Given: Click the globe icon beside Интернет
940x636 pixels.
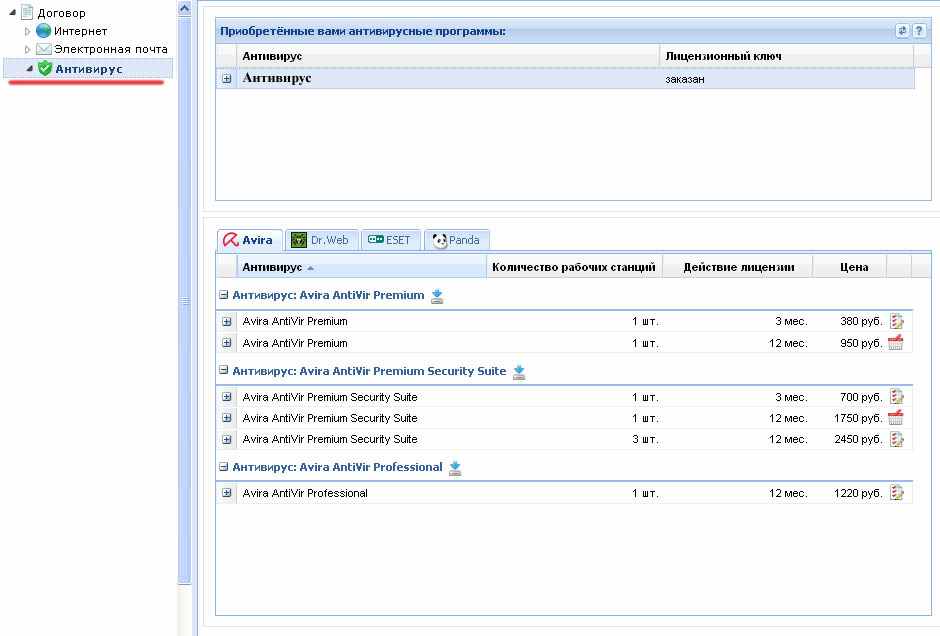Looking at the screenshot, I should (43, 31).
